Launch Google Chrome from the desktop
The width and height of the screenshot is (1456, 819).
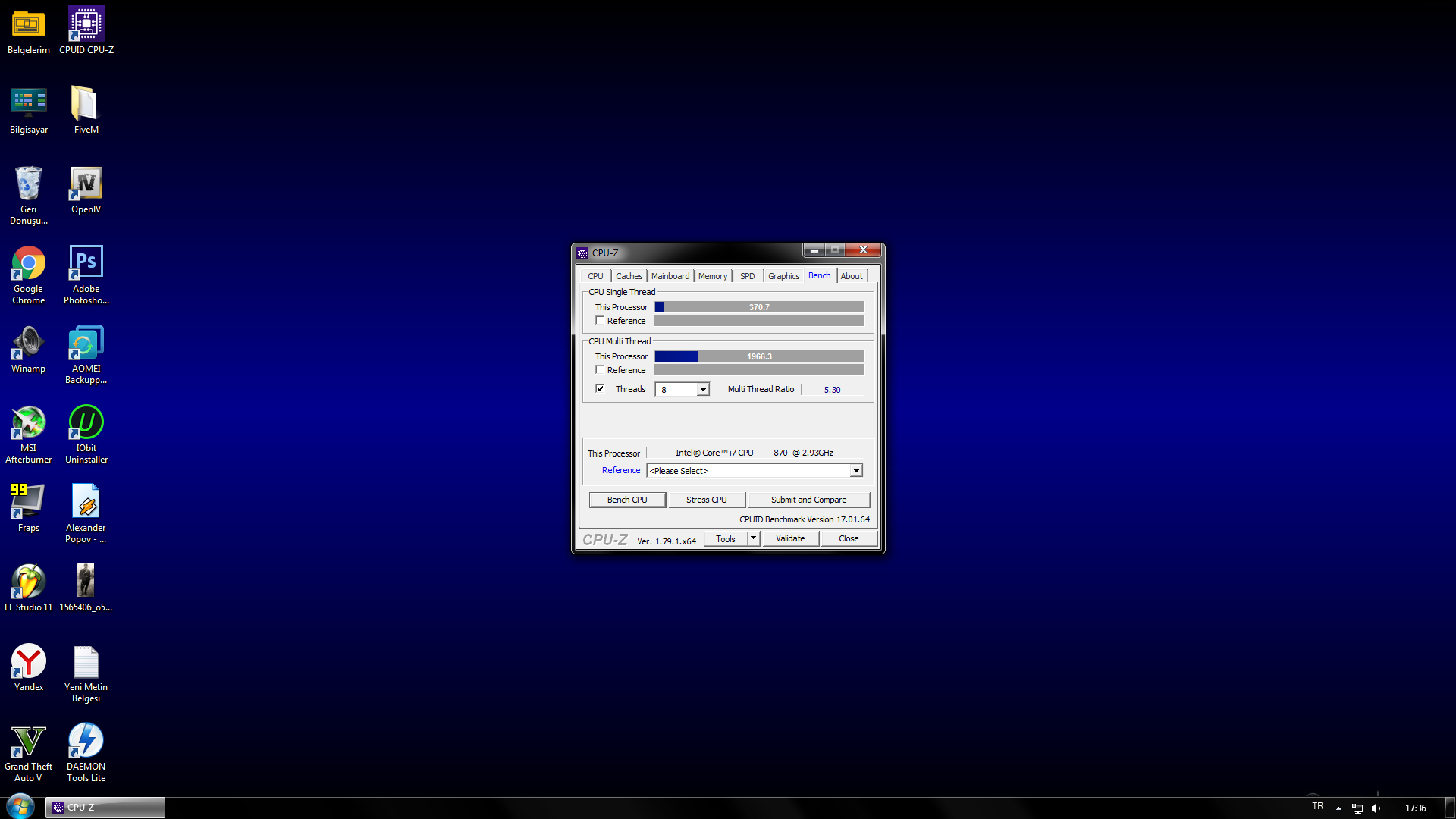click(x=28, y=276)
